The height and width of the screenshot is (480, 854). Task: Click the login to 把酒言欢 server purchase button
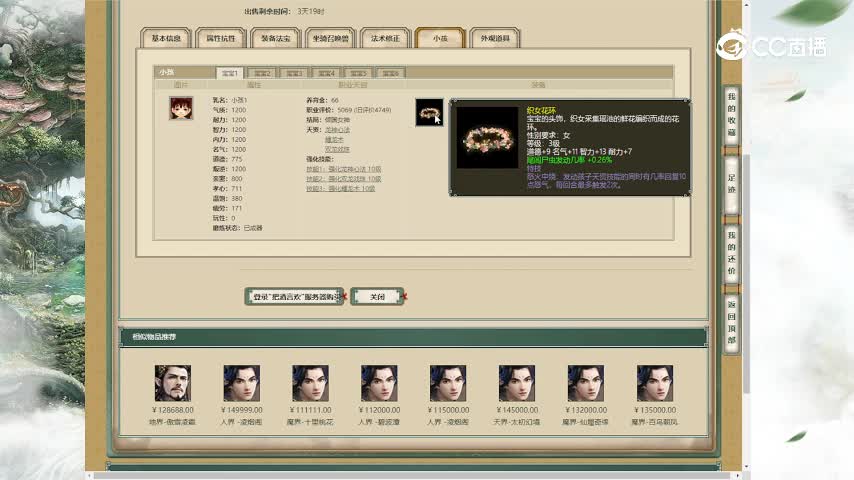294,296
